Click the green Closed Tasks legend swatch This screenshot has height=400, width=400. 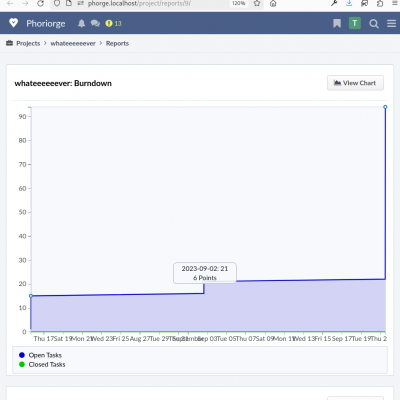pyautogui.click(x=22, y=364)
